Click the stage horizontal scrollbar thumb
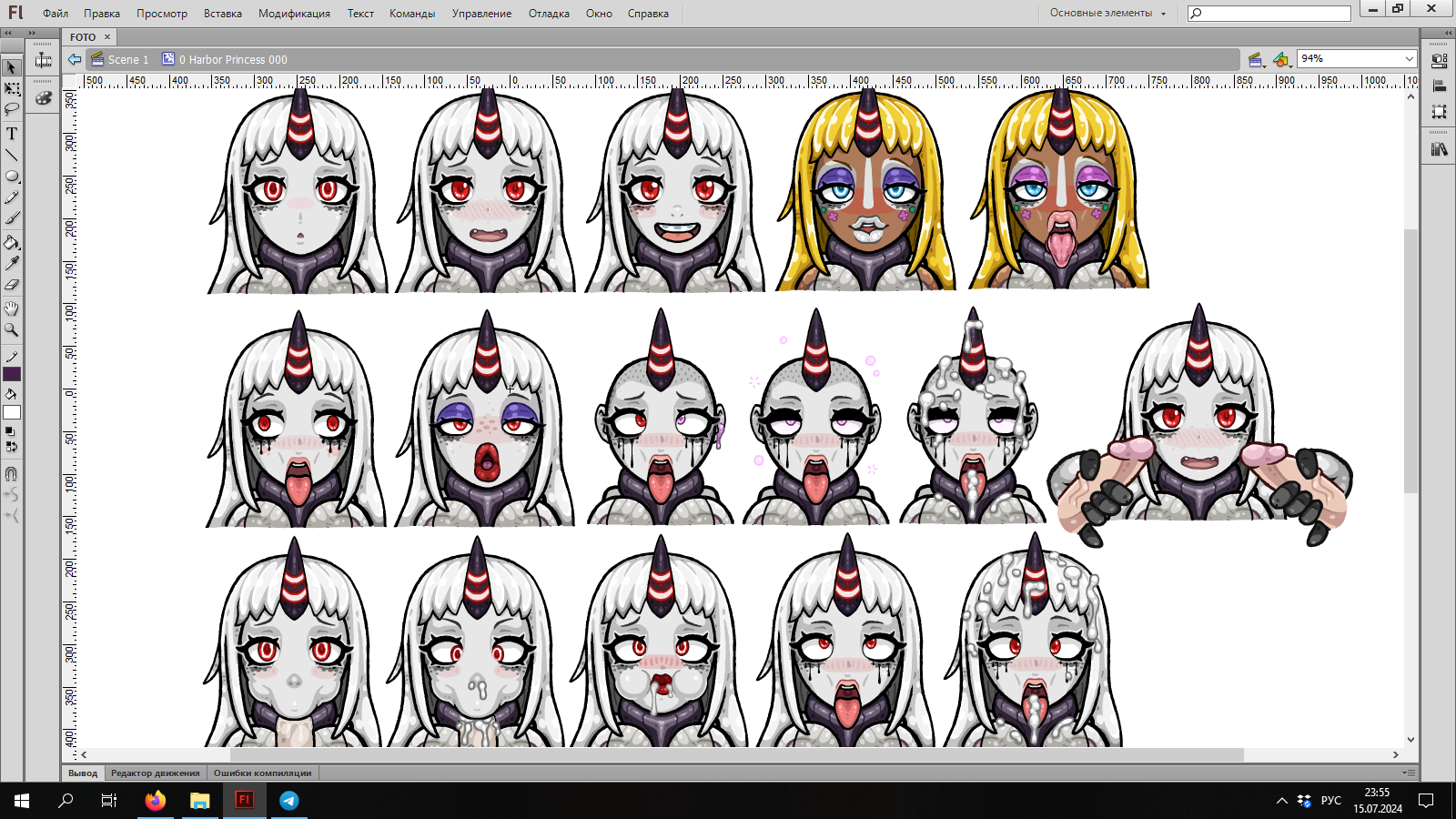The width and height of the screenshot is (1456, 819). (x=736, y=754)
